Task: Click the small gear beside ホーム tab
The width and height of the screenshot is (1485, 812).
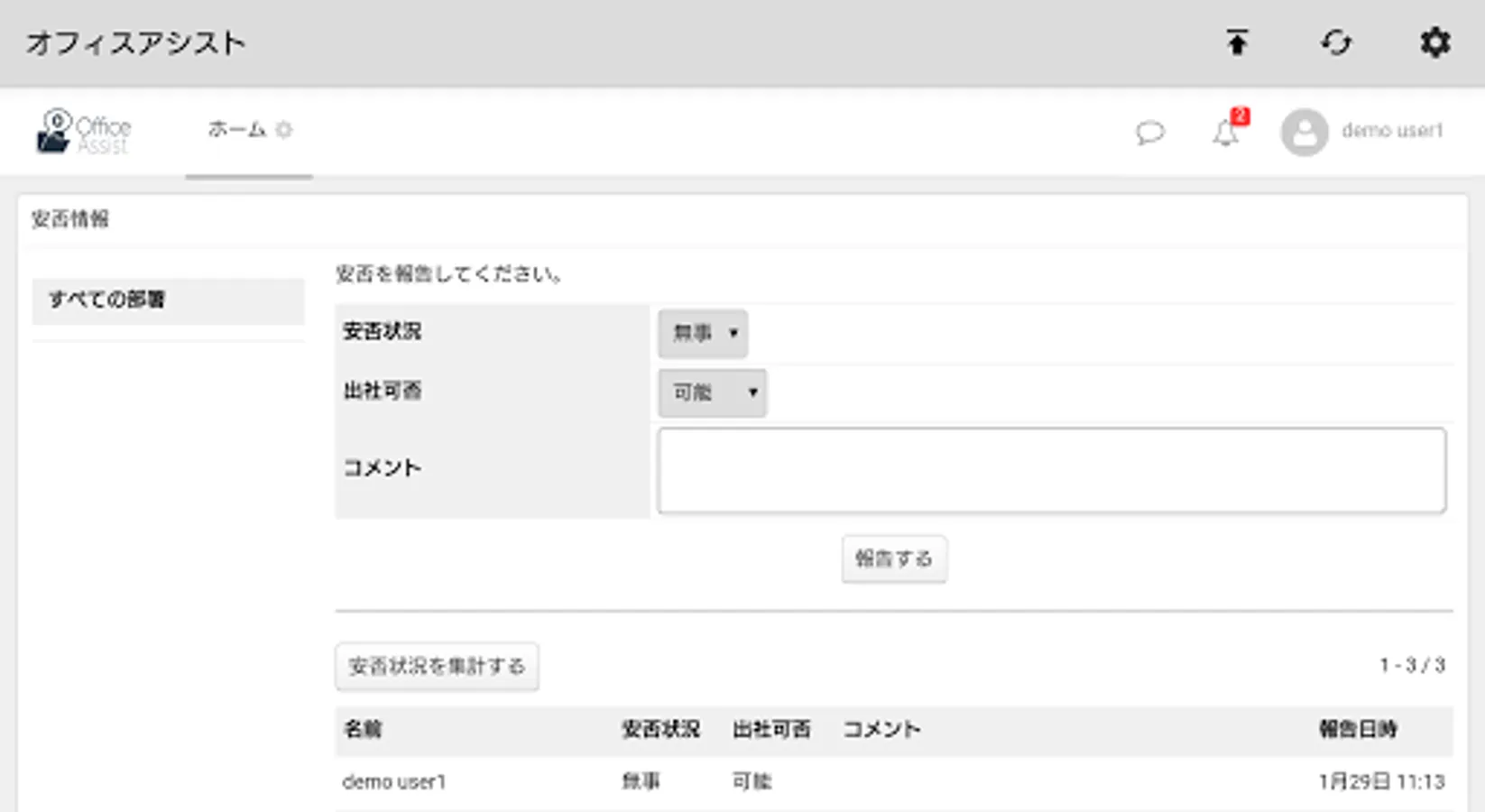Action: [284, 130]
